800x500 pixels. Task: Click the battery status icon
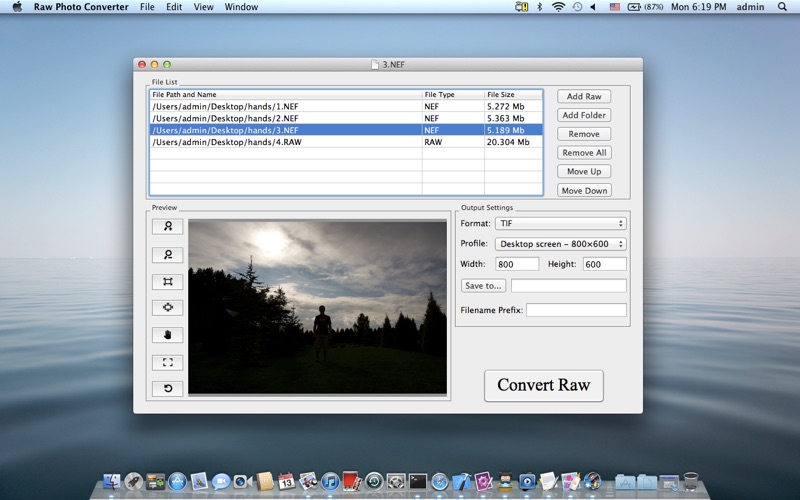coord(634,7)
